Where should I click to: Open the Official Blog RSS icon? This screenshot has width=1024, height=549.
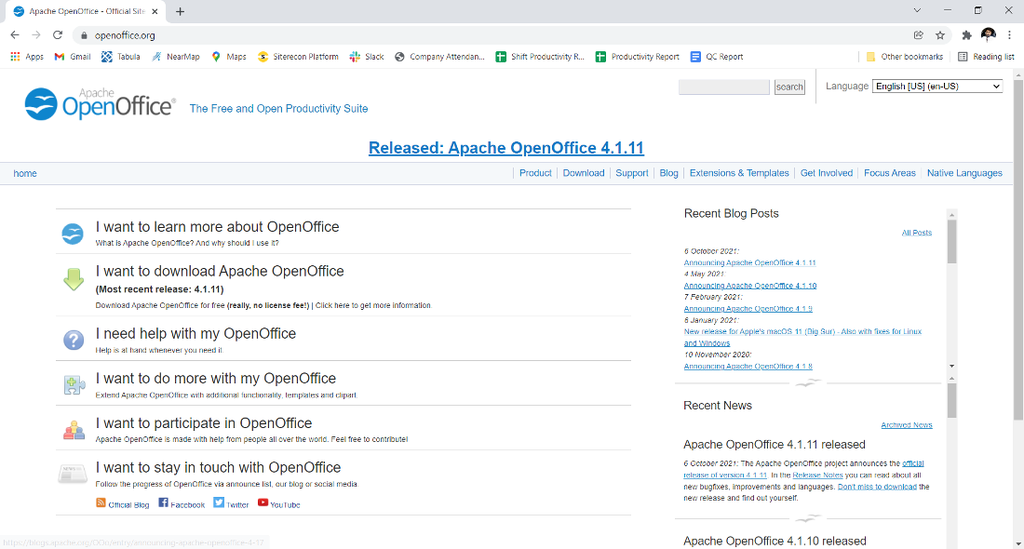[x=101, y=503]
